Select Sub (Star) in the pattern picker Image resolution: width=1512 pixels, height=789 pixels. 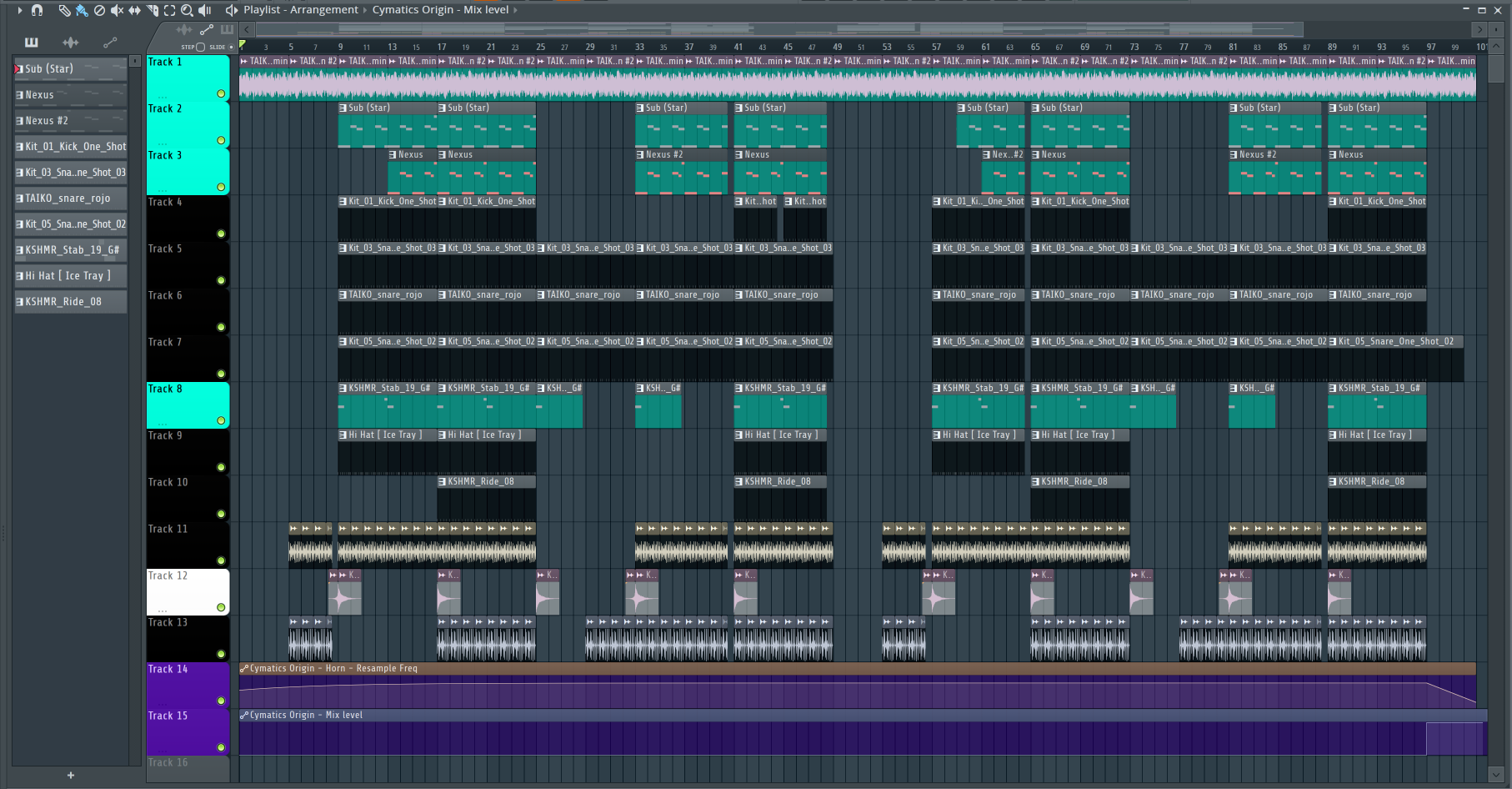tap(71, 68)
